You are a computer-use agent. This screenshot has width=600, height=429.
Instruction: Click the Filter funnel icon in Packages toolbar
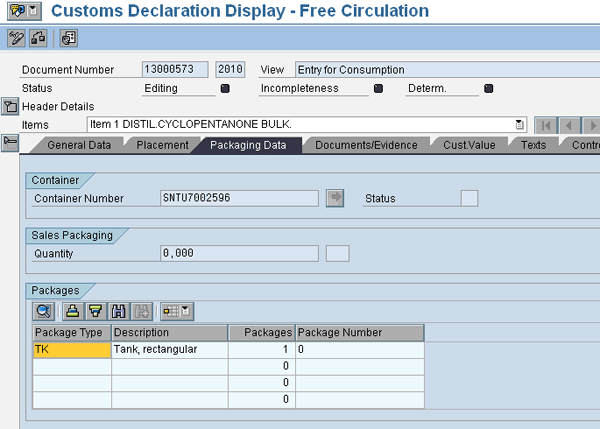pyautogui.click(x=95, y=311)
